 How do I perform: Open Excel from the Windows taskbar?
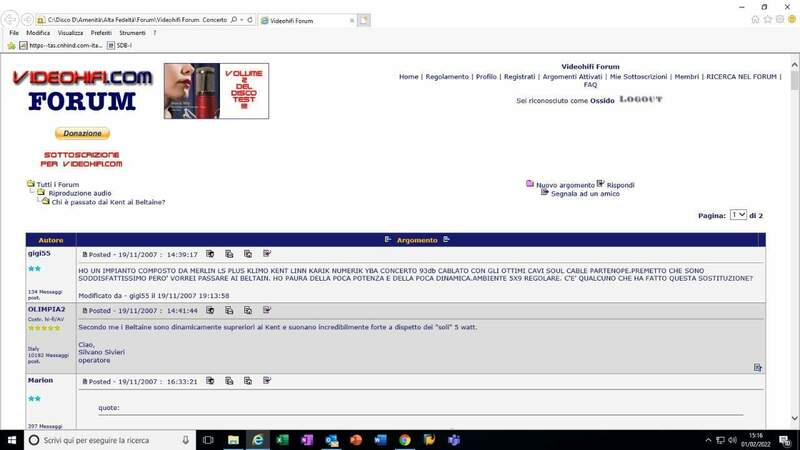tap(282, 440)
